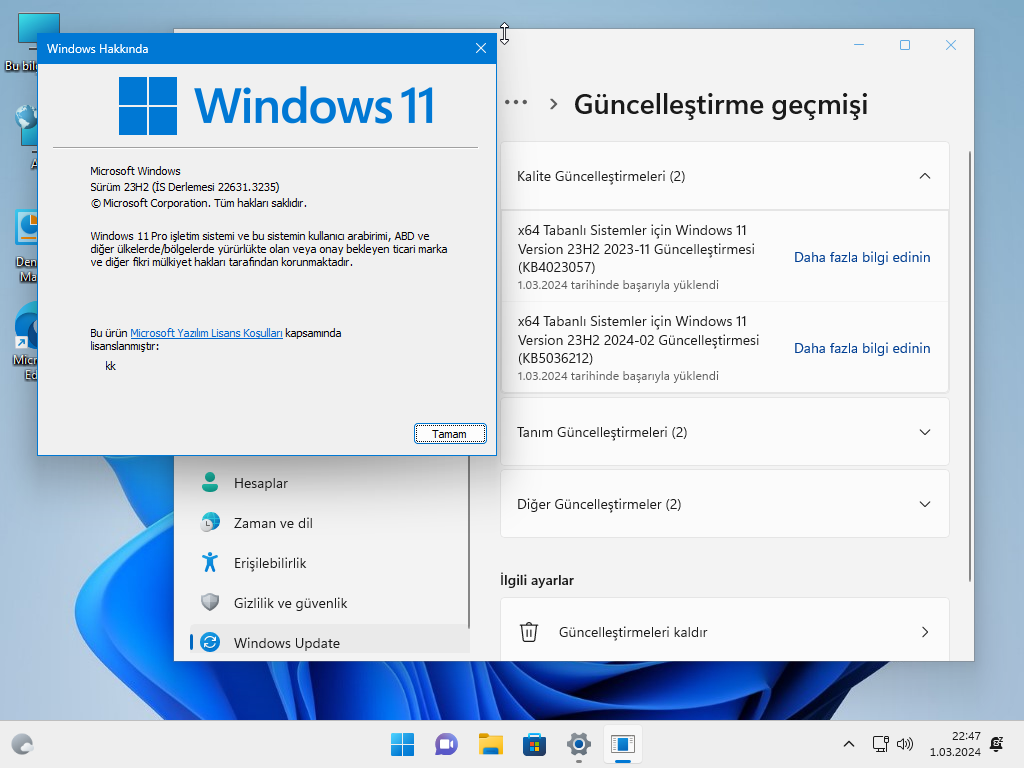Click the Settings page vertical scrollbar
Screen dimensions: 1024x768
969,366
